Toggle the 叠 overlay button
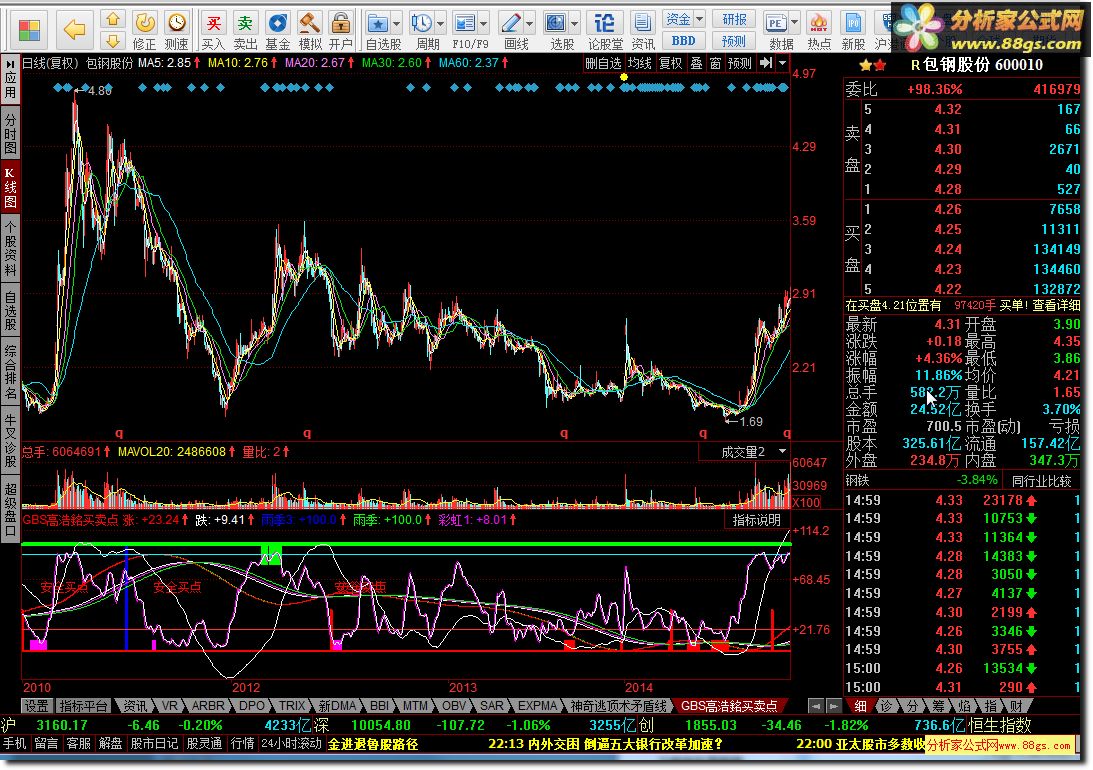Image resolution: width=1093 pixels, height=770 pixels. point(696,63)
